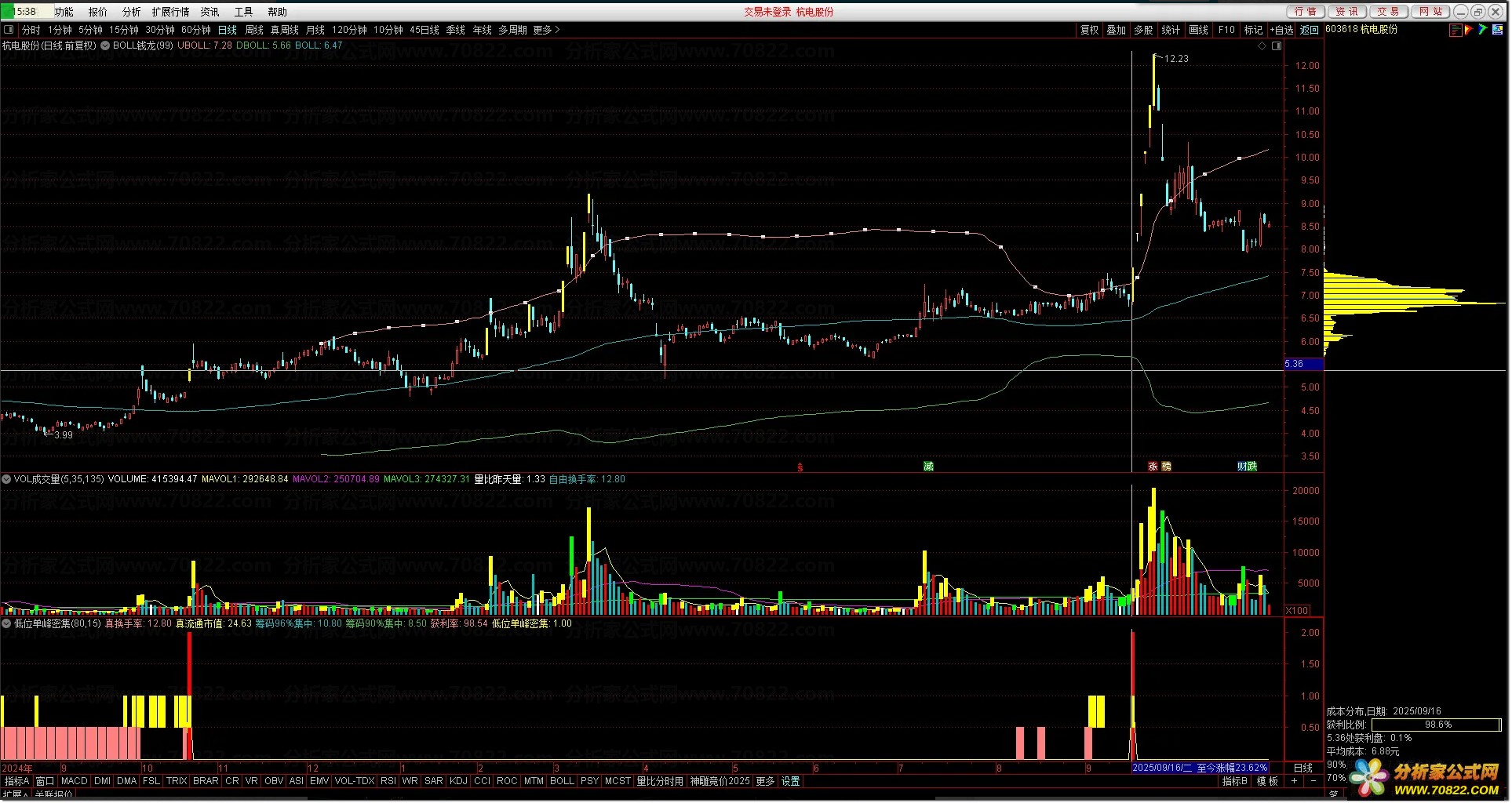The image size is (1512, 803).
Task: Open the VOL成交量 indicator dropdown arrow
Action: 6,479
